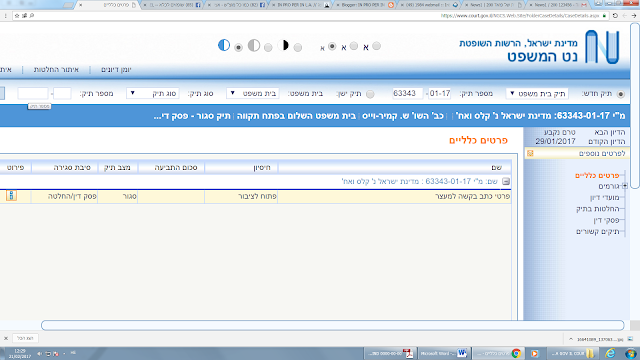Open the יומן דיונים menu

(116, 70)
